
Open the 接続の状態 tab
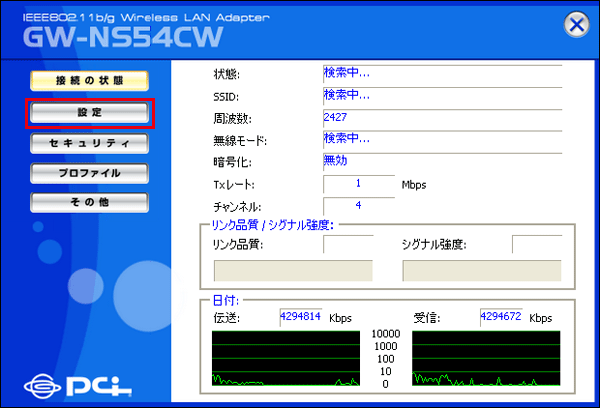pos(89,80)
